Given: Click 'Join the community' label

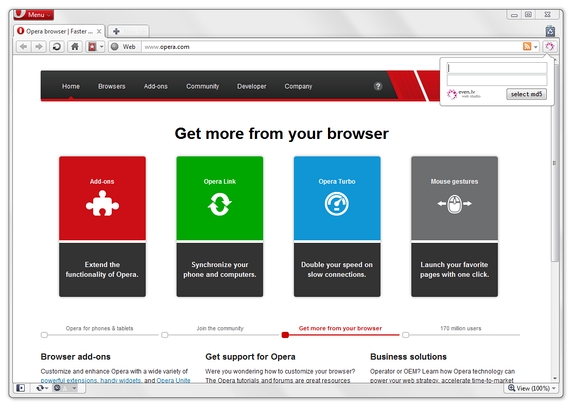Looking at the screenshot, I should [x=220, y=328].
